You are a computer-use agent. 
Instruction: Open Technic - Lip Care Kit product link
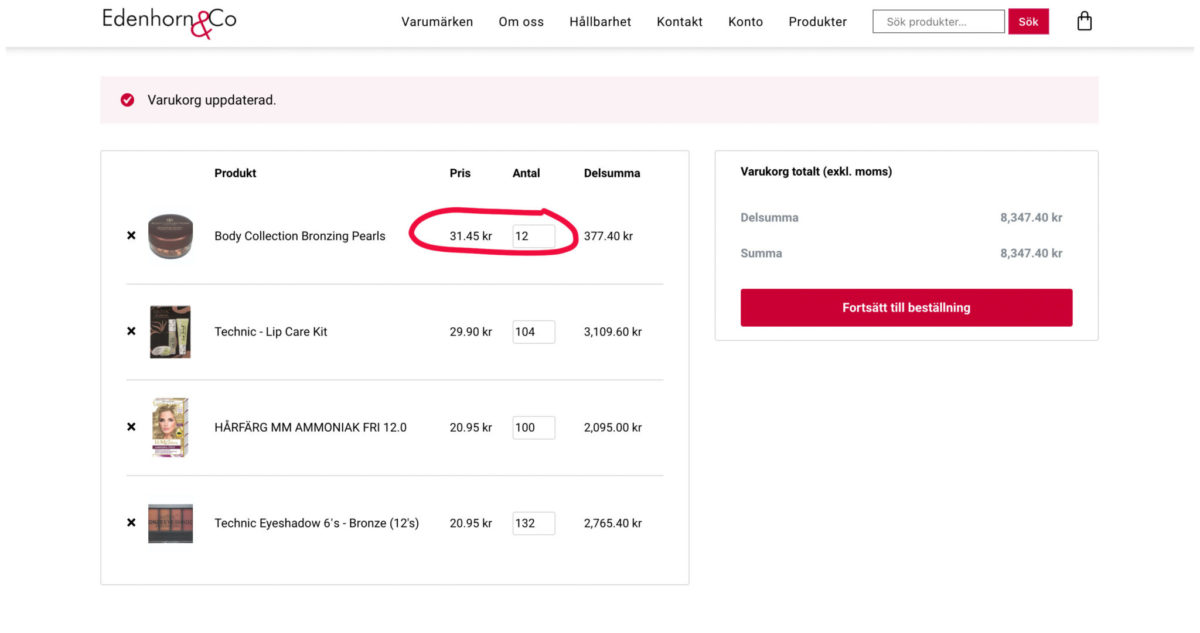tap(271, 331)
